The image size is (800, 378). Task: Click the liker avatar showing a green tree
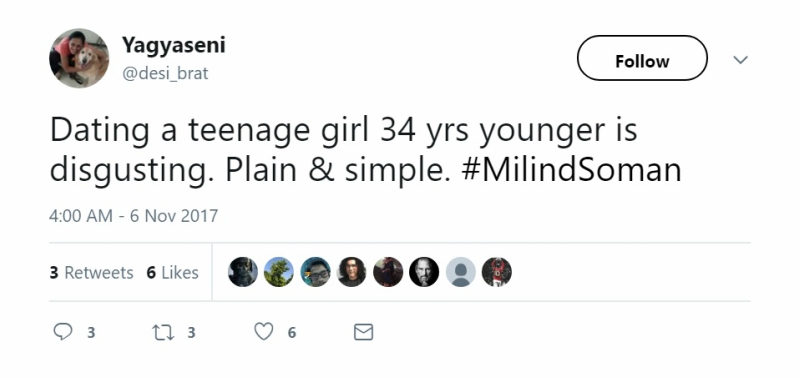[x=279, y=272]
